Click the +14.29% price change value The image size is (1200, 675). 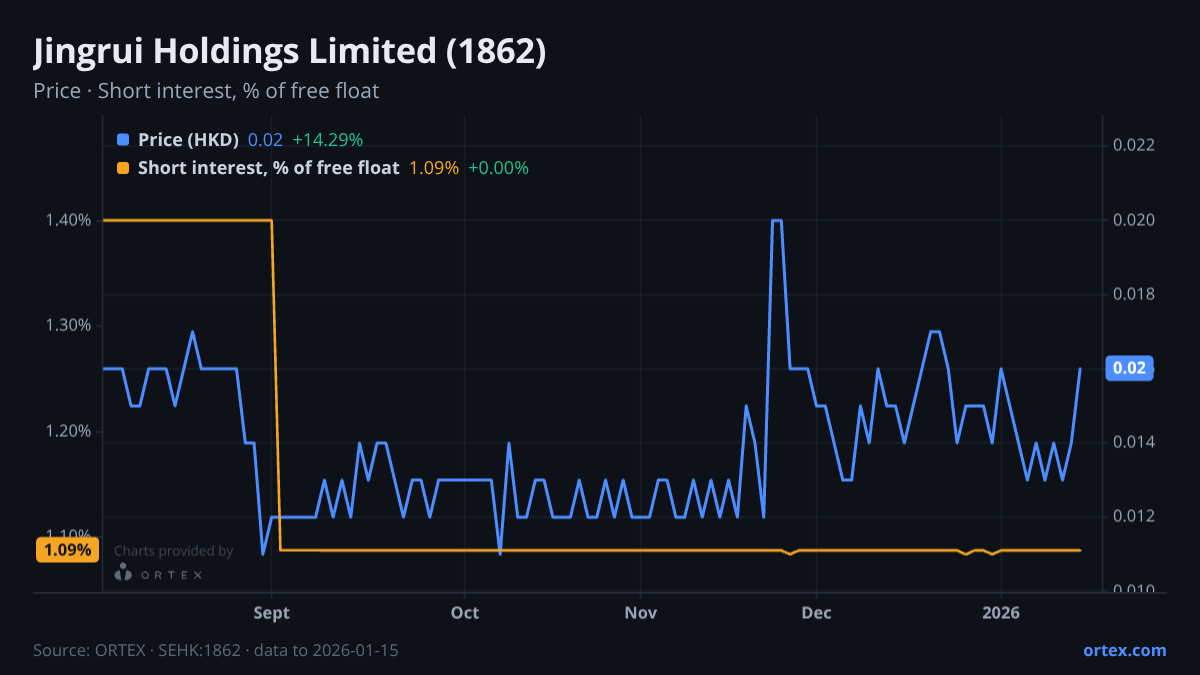(x=327, y=140)
